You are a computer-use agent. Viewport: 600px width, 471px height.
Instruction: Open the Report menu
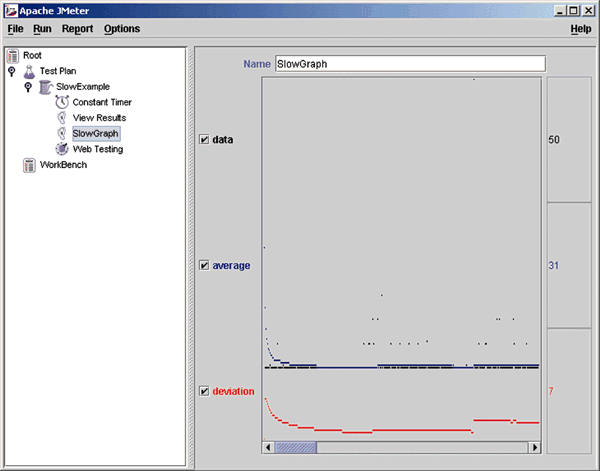[77, 29]
